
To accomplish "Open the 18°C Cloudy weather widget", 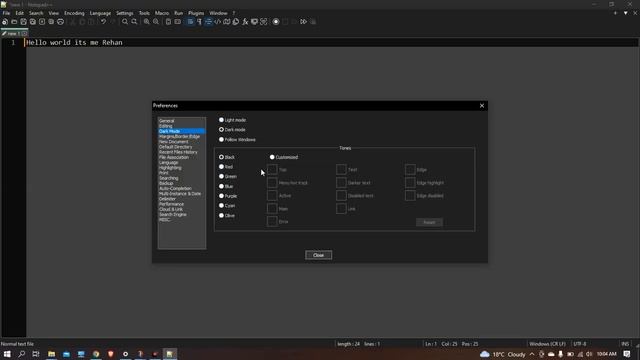I will pos(502,354).
